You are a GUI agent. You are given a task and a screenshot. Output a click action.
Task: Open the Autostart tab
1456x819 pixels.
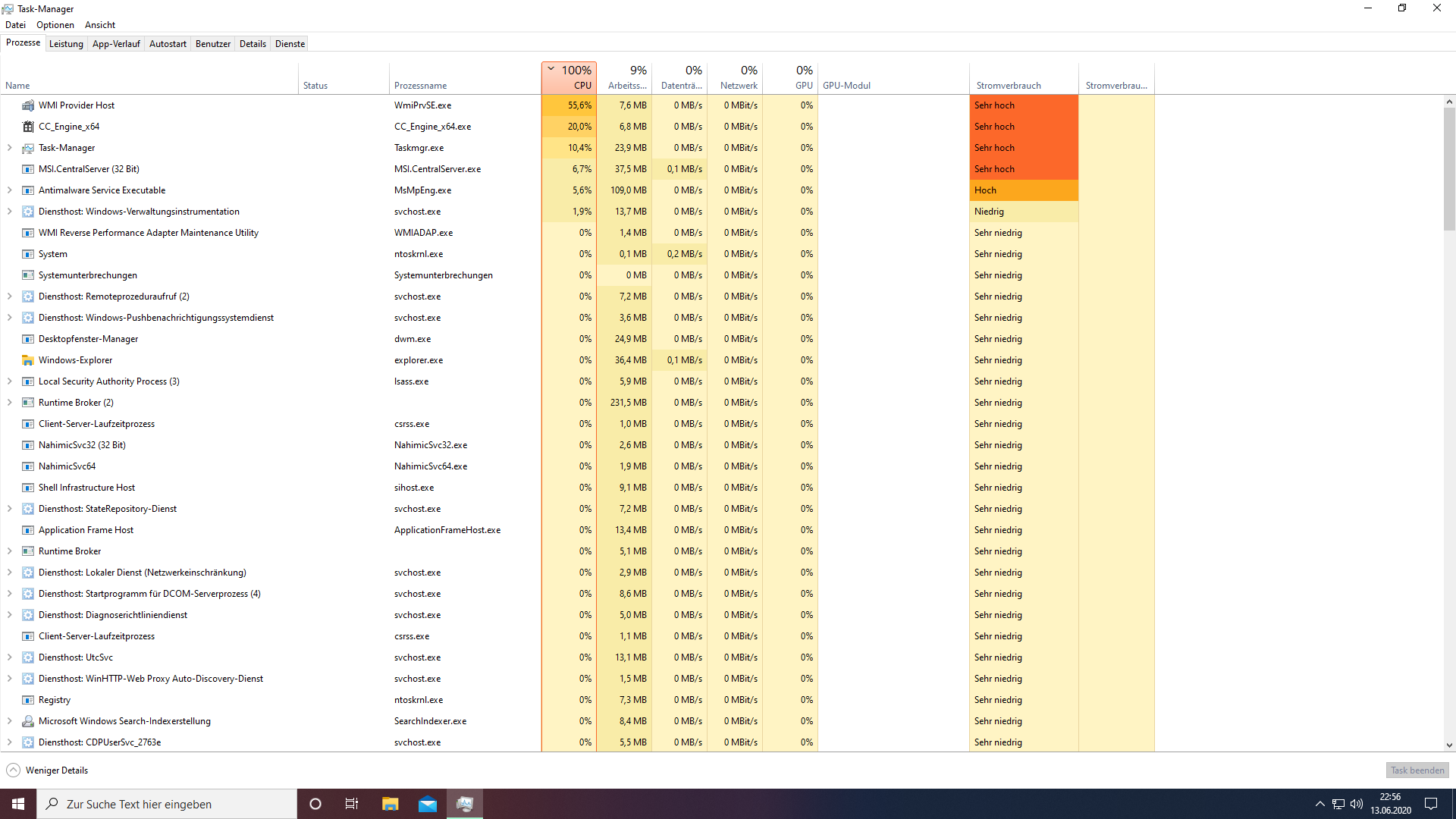[168, 44]
